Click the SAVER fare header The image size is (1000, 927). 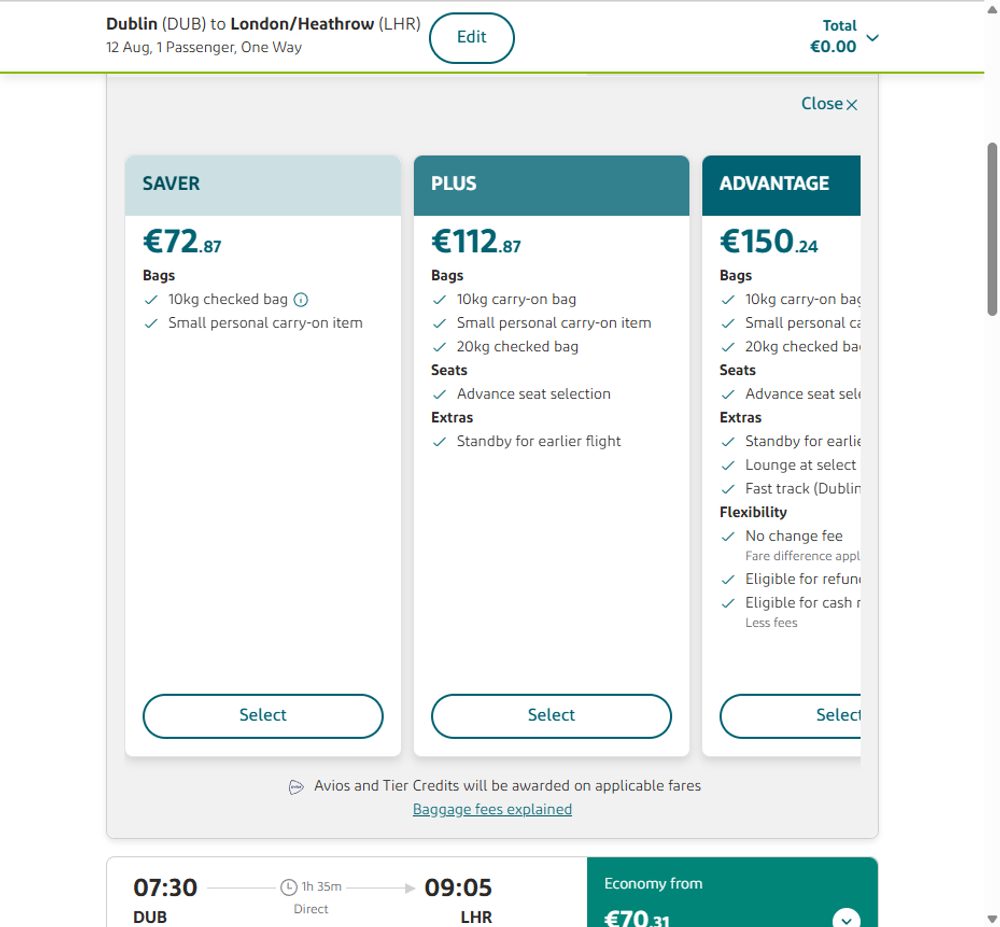pos(263,185)
